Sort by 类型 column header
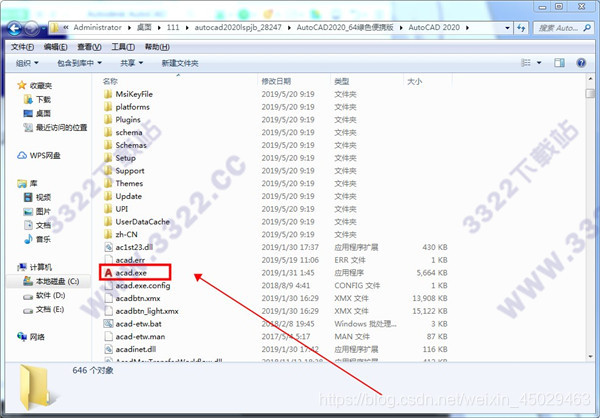Image resolution: width=600 pixels, height=418 pixels. 342,81
